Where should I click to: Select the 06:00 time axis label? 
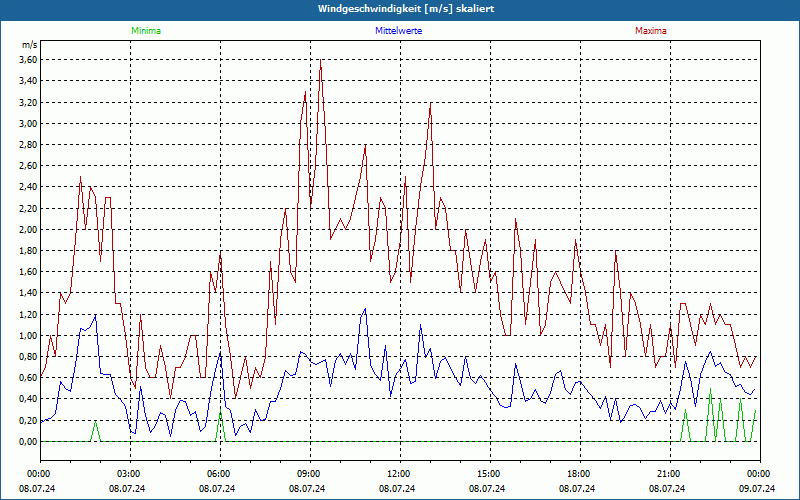pyautogui.click(x=219, y=474)
